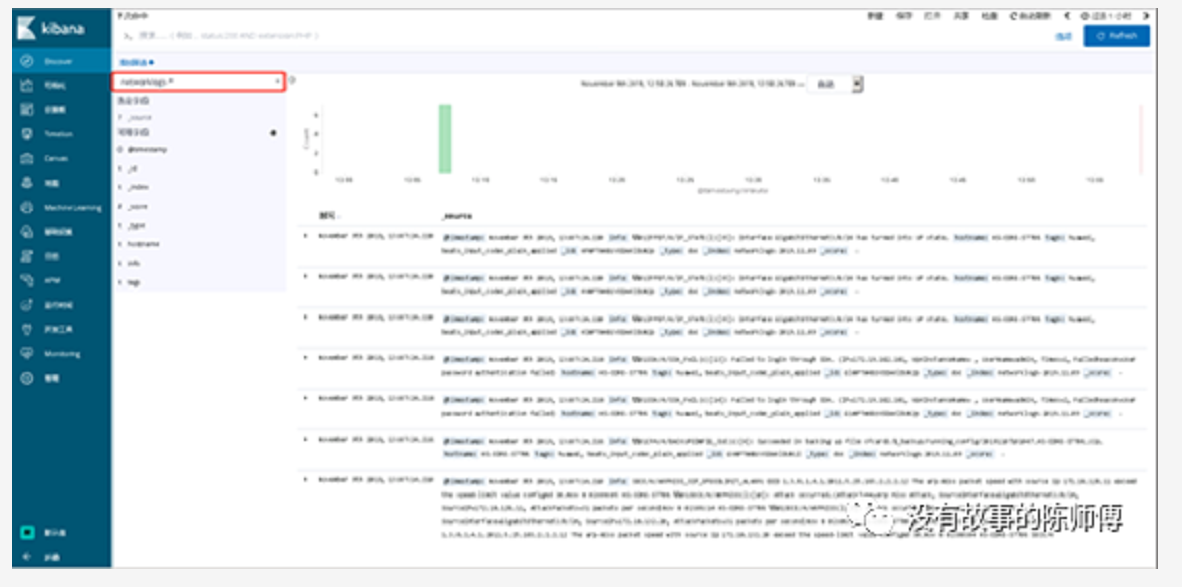Viewport: 1182px width, 587px height.
Task: Open the networklogs-* index pattern dropdown
Action: (199, 81)
